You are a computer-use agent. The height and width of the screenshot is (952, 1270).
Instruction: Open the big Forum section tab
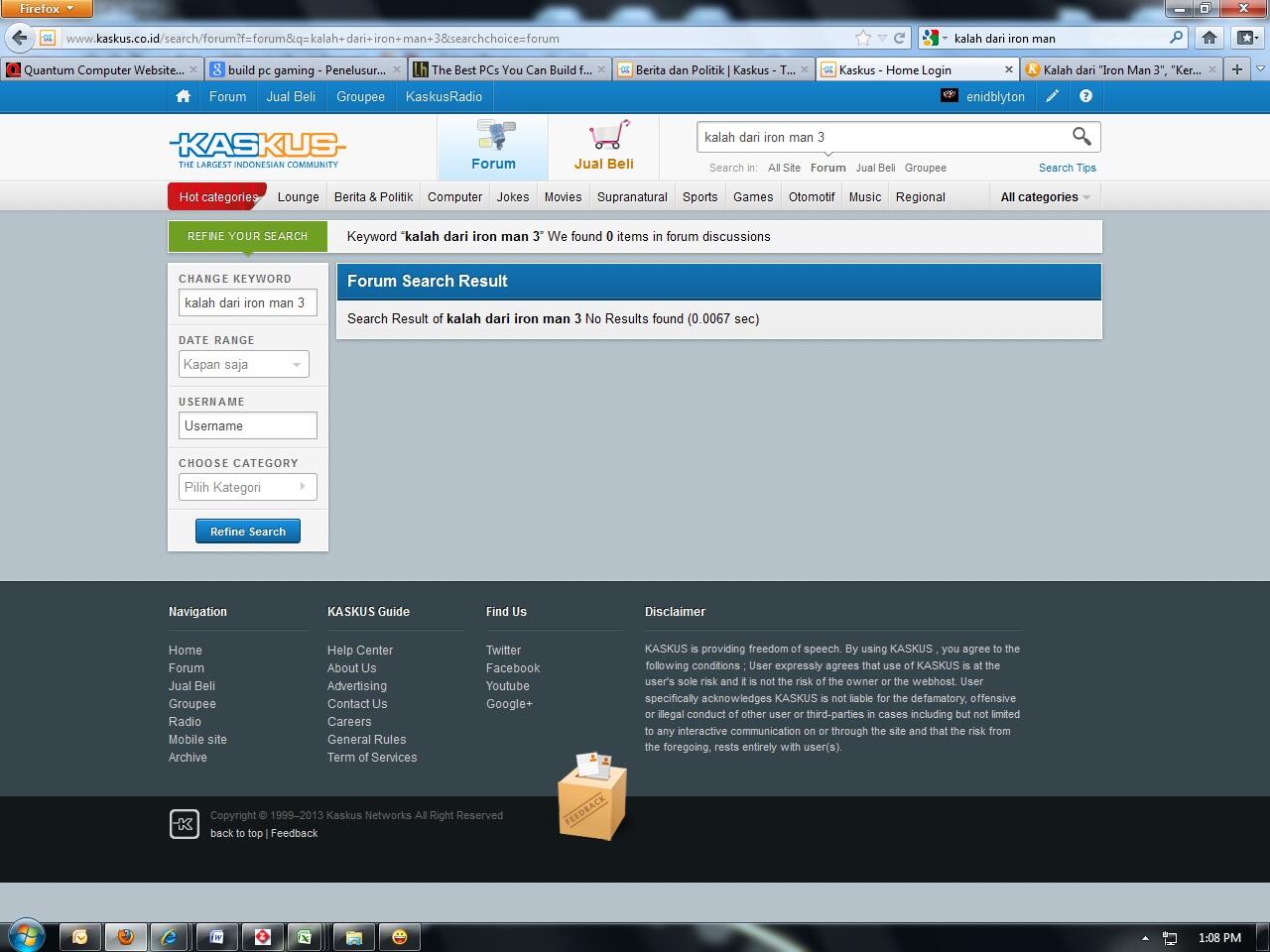493,147
